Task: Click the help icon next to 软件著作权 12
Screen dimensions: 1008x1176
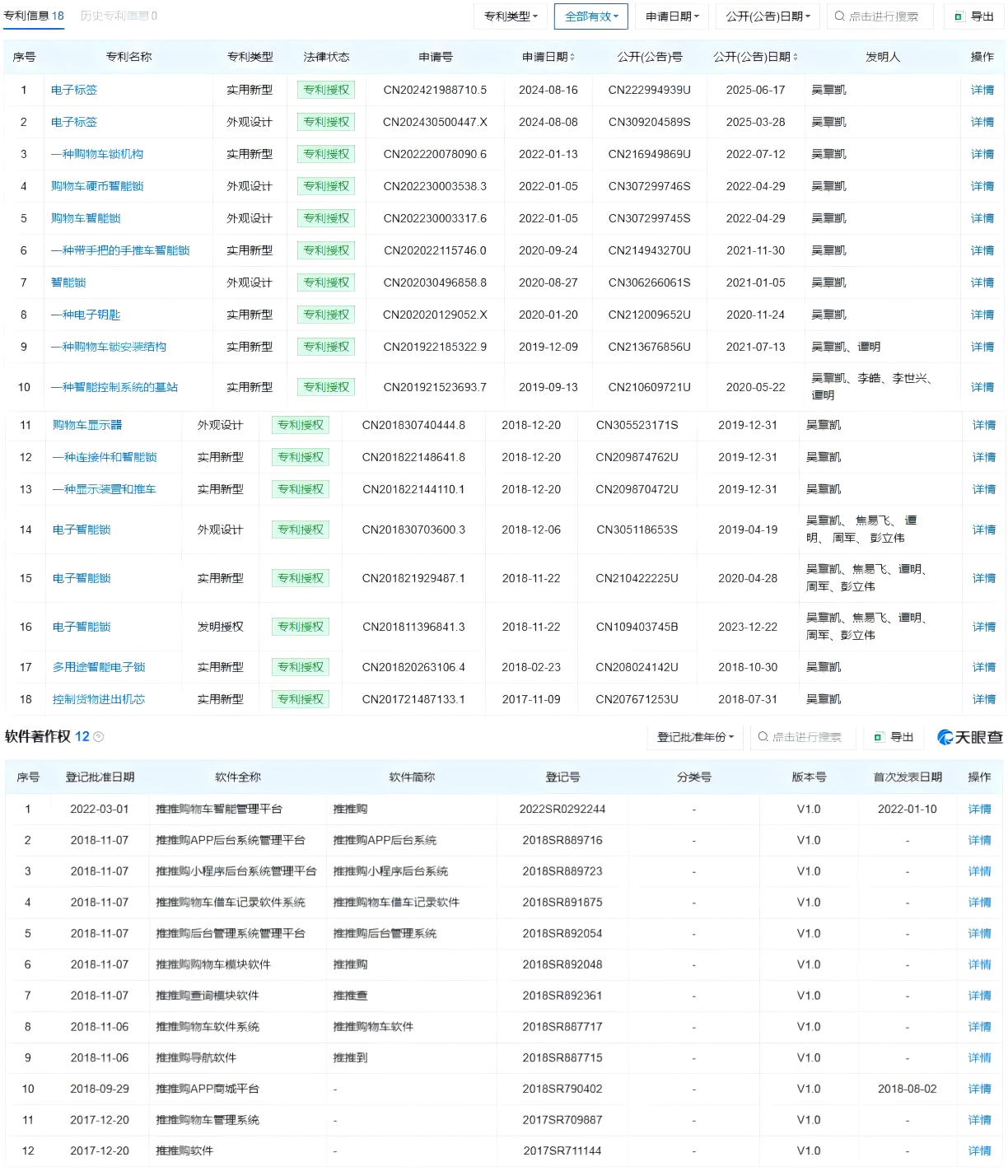Action: tap(97, 737)
